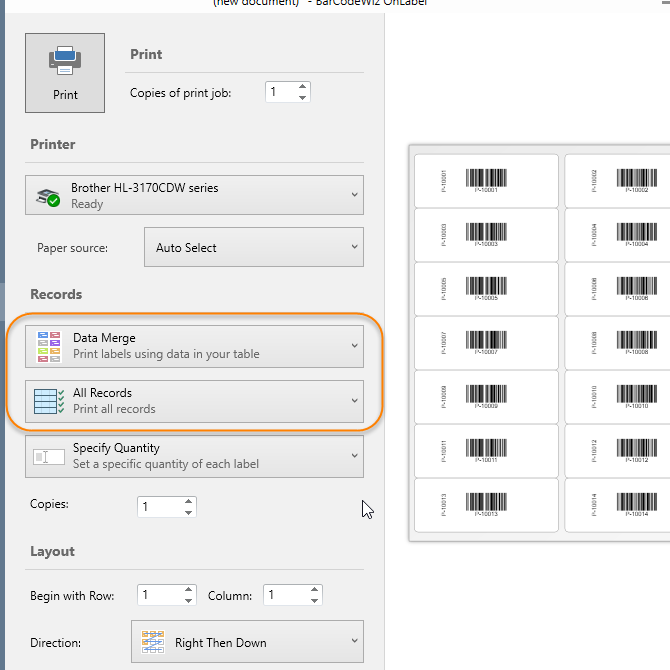Click the large Print button
The width and height of the screenshot is (670, 670).
tap(65, 73)
